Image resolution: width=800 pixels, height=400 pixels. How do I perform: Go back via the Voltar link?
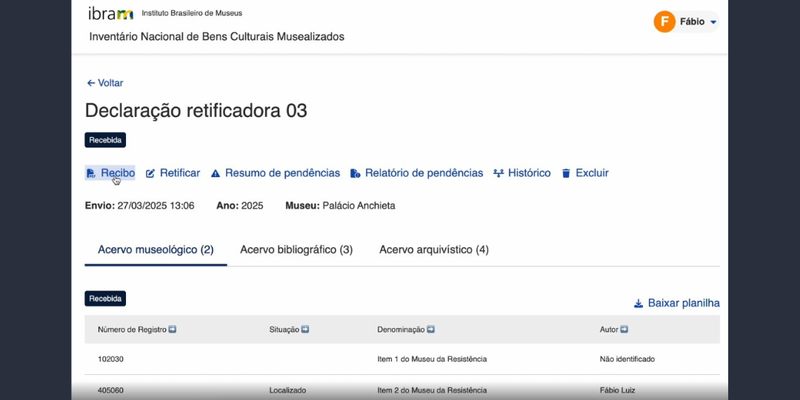tap(105, 83)
